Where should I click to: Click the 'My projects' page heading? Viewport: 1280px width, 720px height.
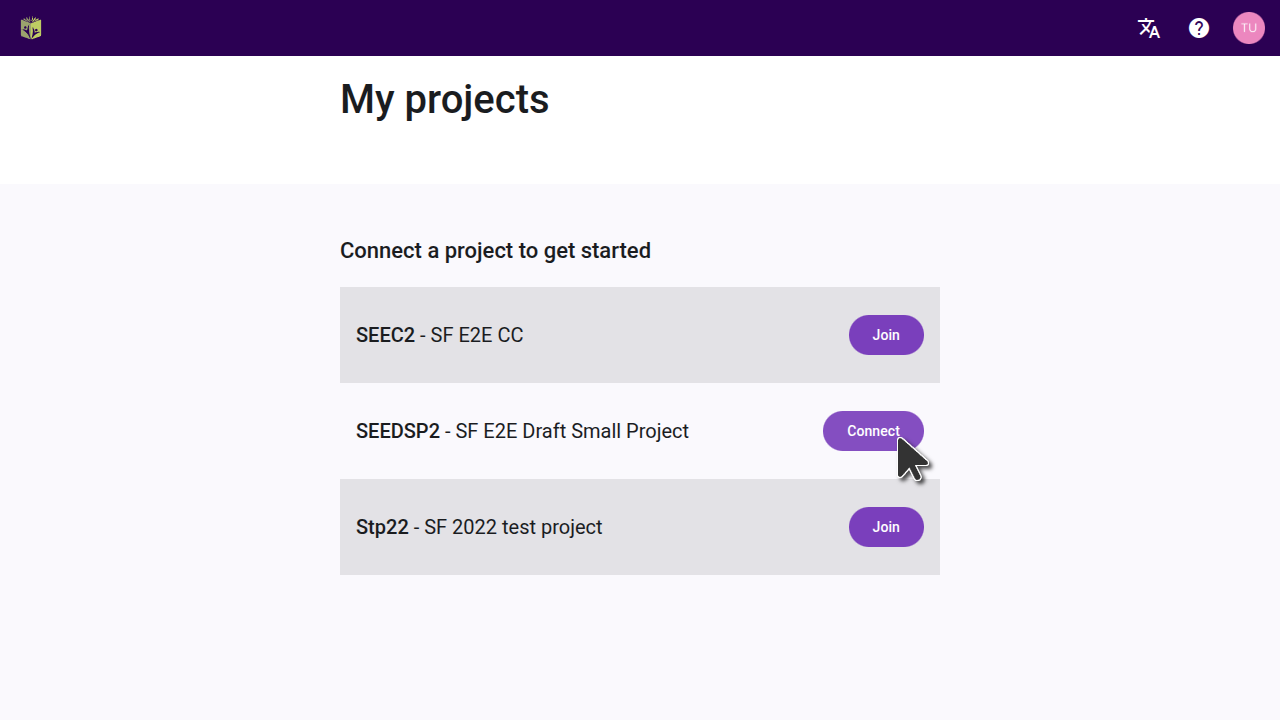pos(444,100)
